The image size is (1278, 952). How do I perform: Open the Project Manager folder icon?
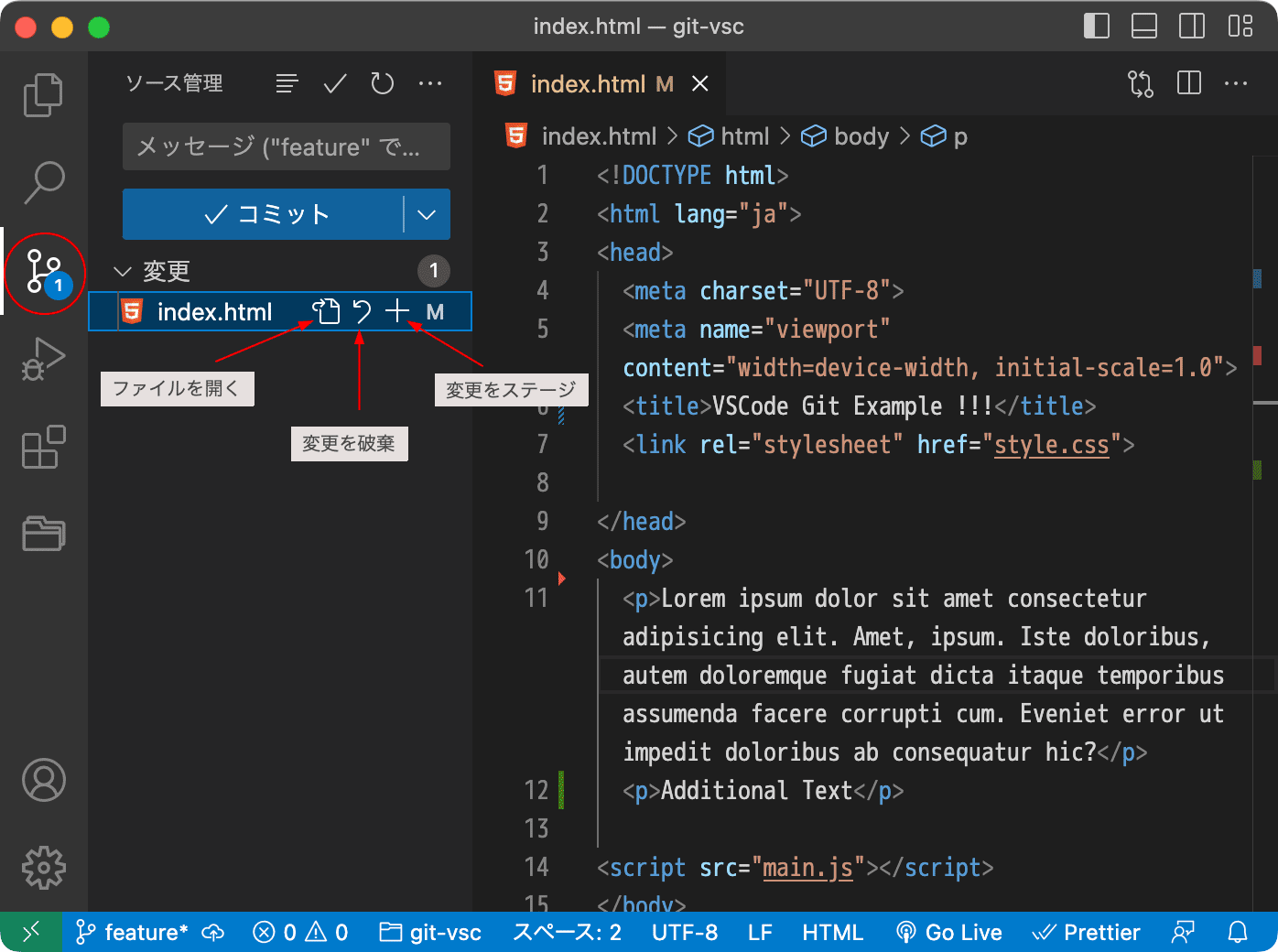[x=43, y=534]
